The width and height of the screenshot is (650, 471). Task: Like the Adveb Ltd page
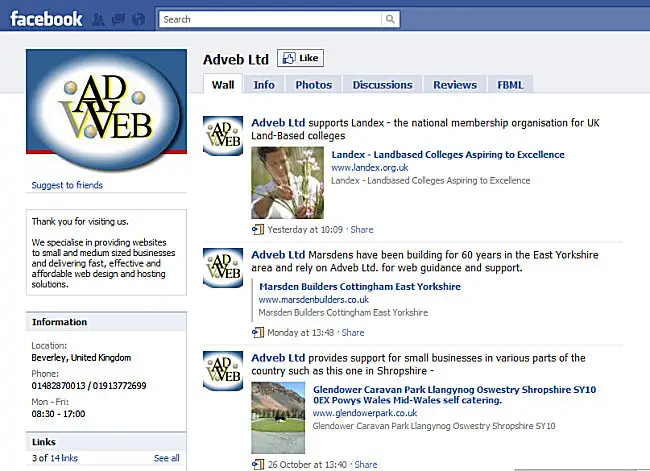pos(301,58)
